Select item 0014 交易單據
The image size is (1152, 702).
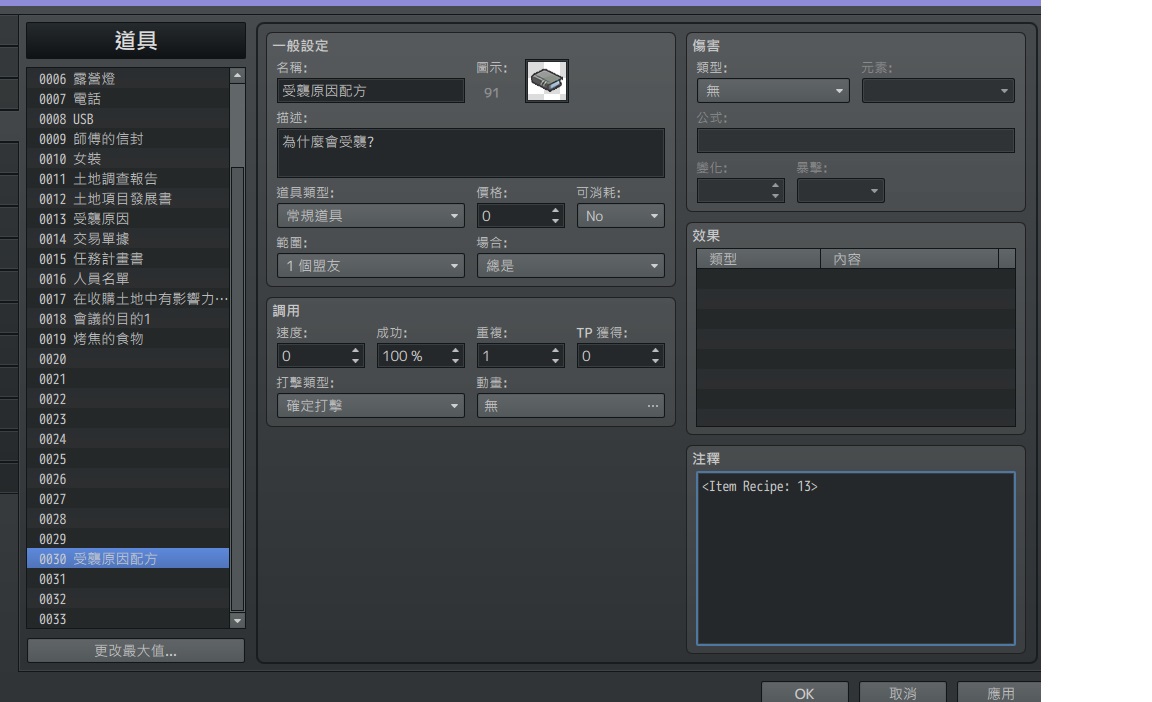coord(128,239)
